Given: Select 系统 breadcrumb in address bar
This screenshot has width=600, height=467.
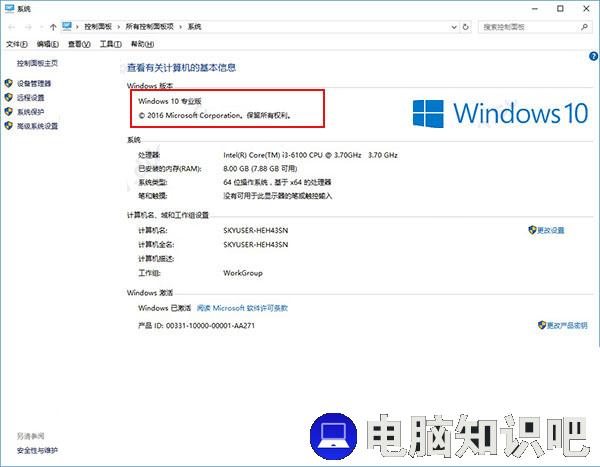Looking at the screenshot, I should click(194, 27).
